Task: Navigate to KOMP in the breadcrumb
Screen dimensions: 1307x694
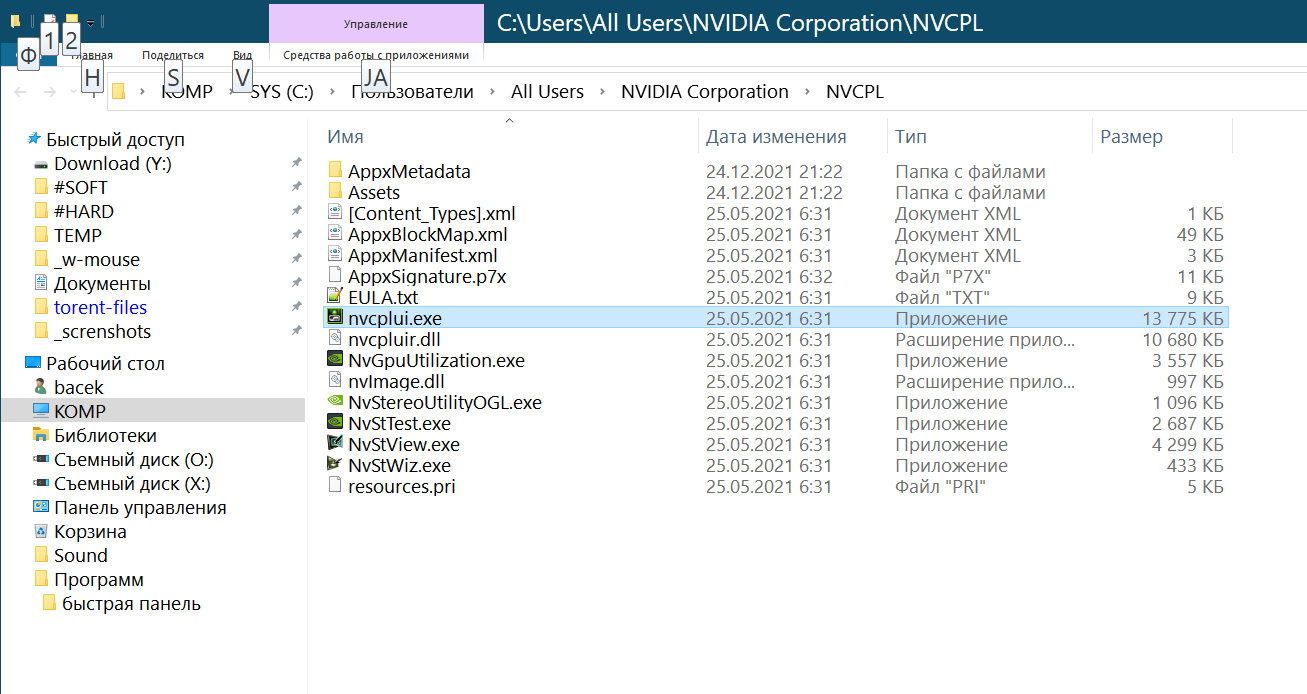Action: tap(187, 92)
